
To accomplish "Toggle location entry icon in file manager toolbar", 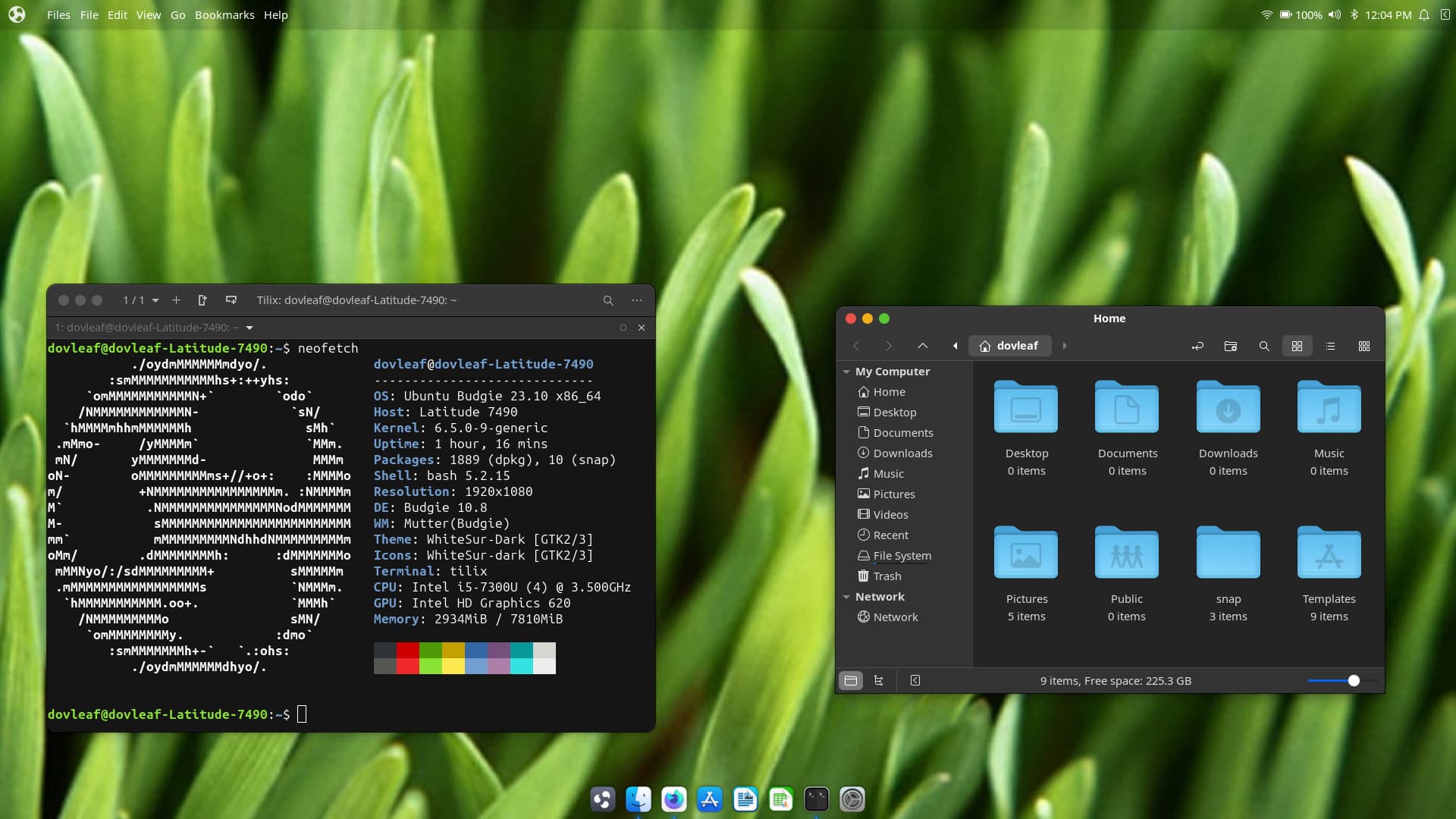I will pyautogui.click(x=1197, y=346).
